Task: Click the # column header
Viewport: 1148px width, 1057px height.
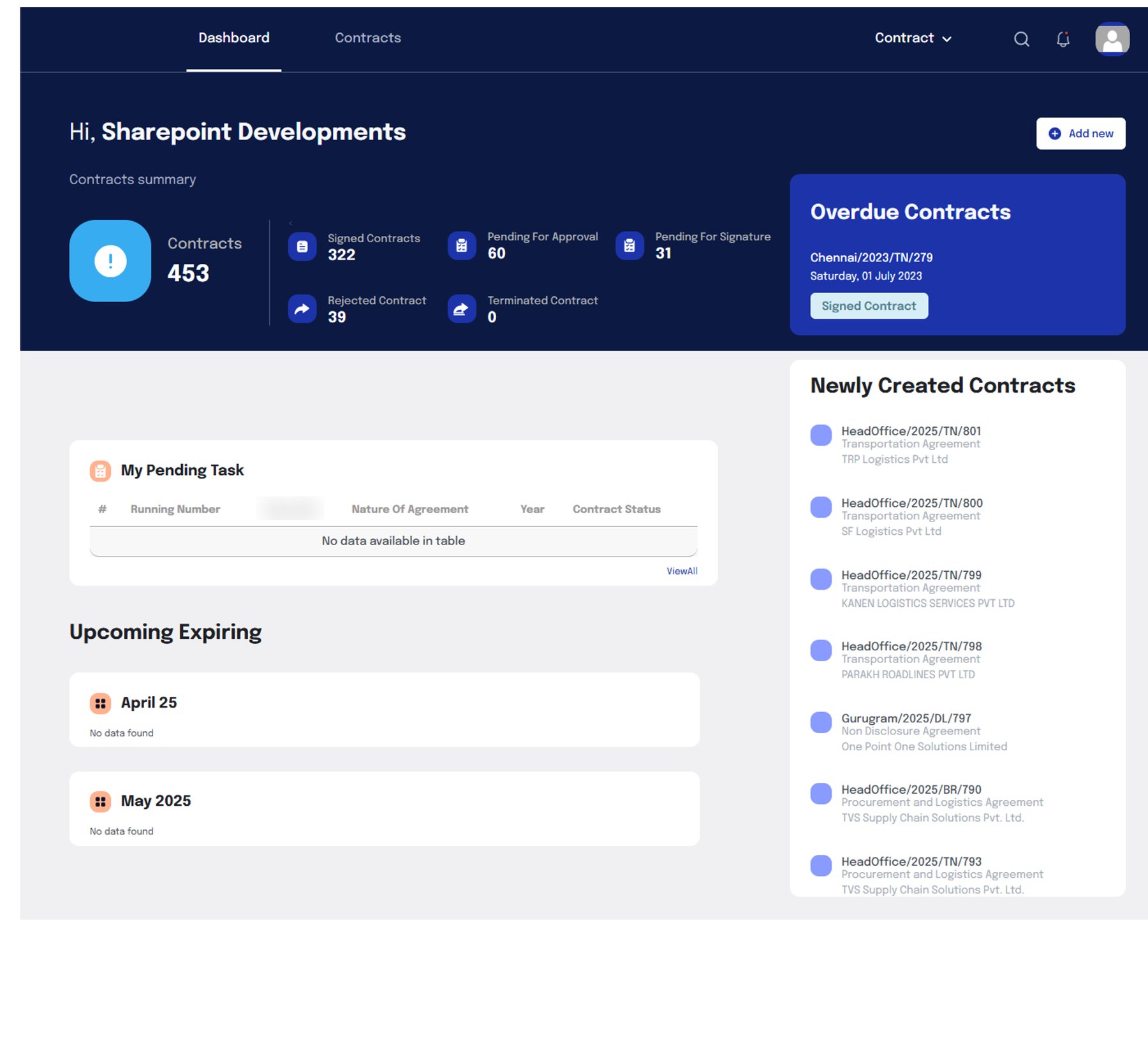Action: (x=102, y=509)
